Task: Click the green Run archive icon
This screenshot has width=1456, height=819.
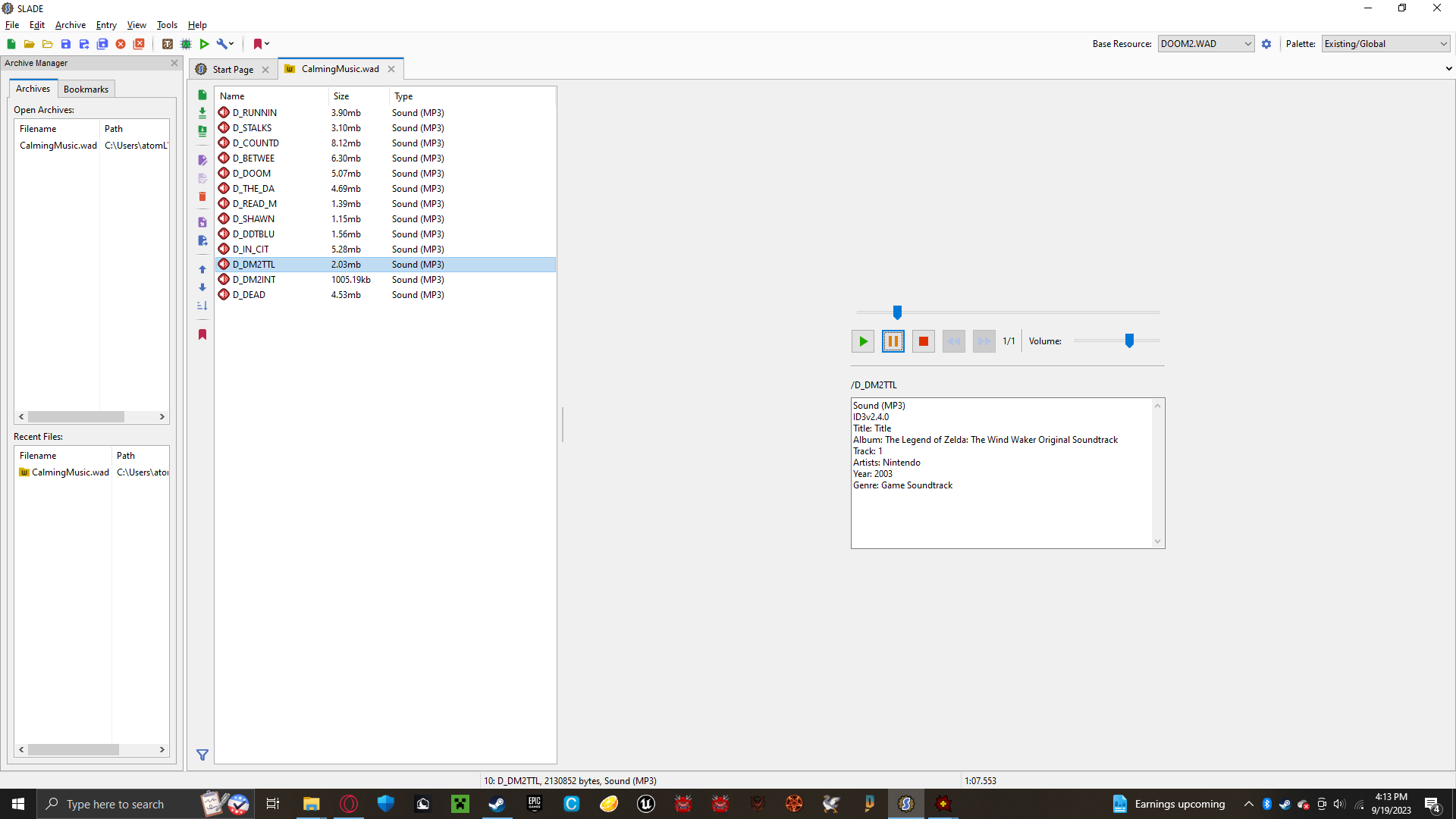Action: pos(204,44)
